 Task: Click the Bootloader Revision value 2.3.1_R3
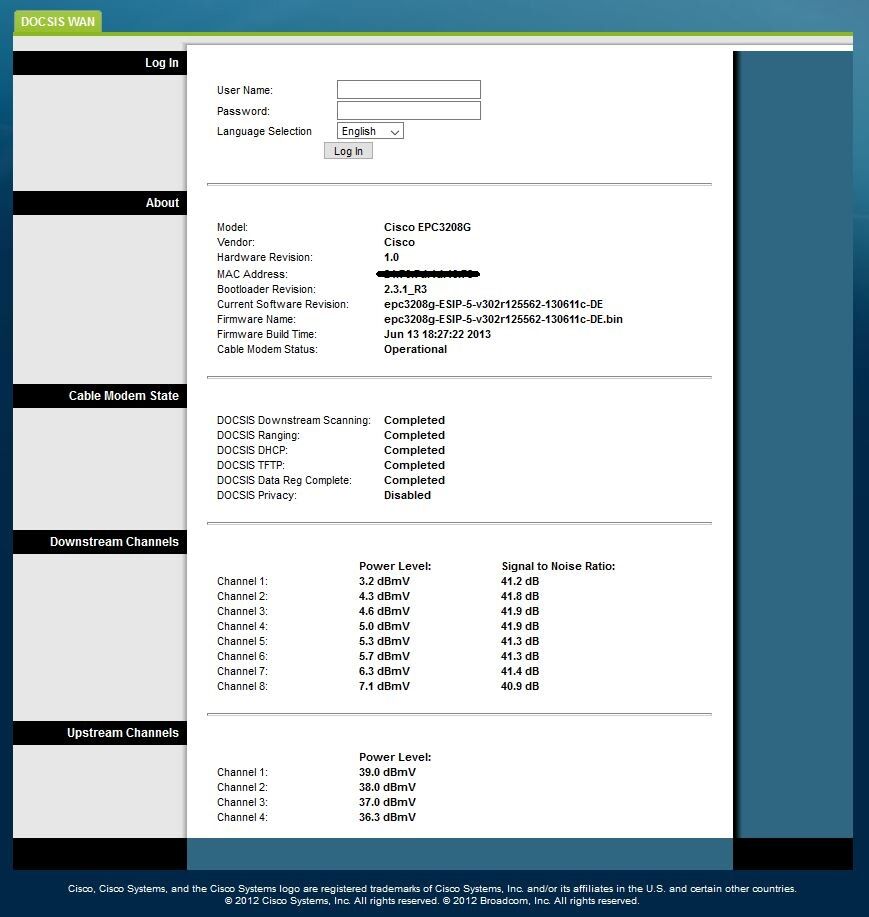pyautogui.click(x=405, y=289)
